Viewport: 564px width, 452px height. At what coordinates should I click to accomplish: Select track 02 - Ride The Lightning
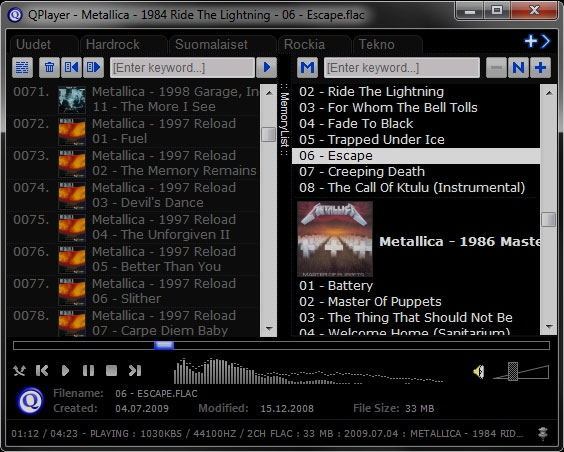click(x=416, y=92)
